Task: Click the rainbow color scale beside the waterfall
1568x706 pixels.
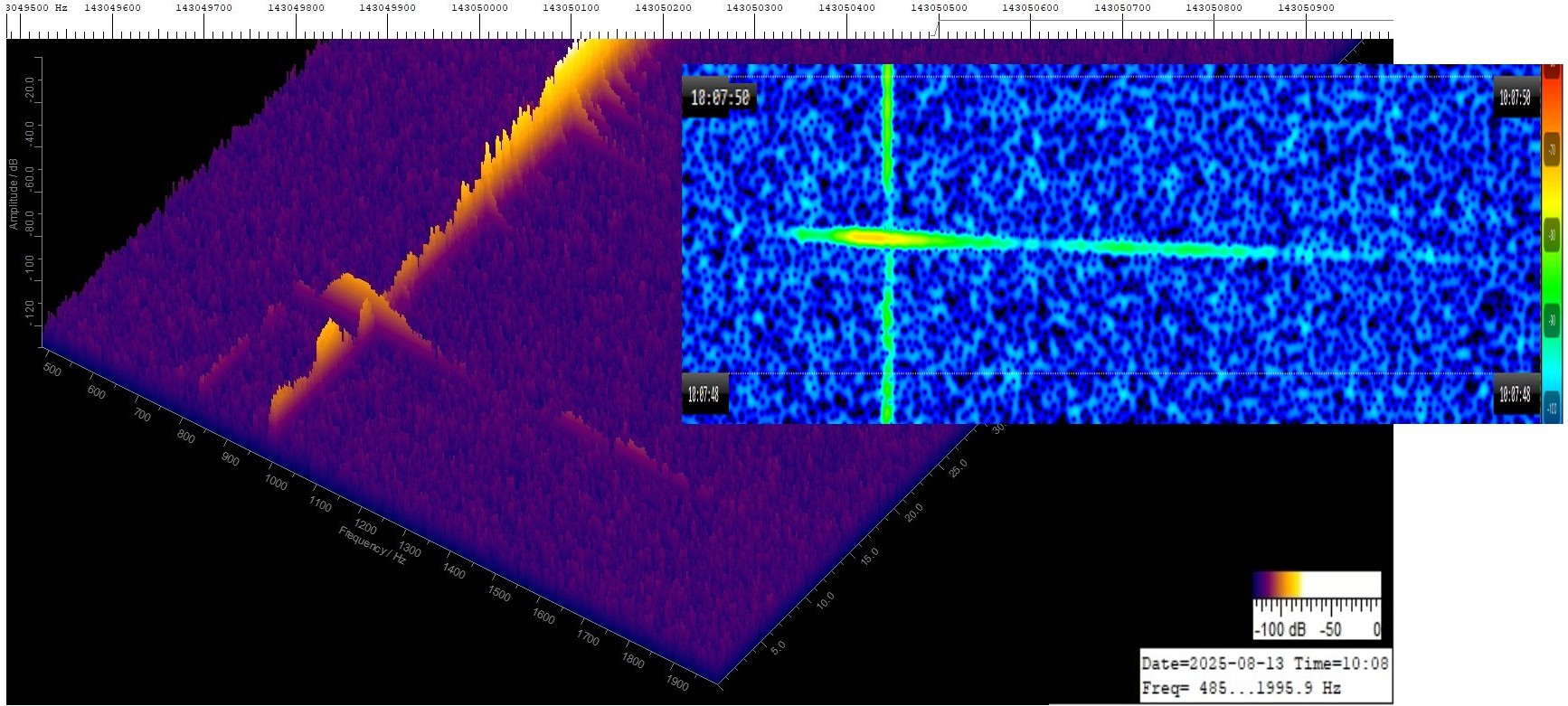Action: [x=1552, y=242]
